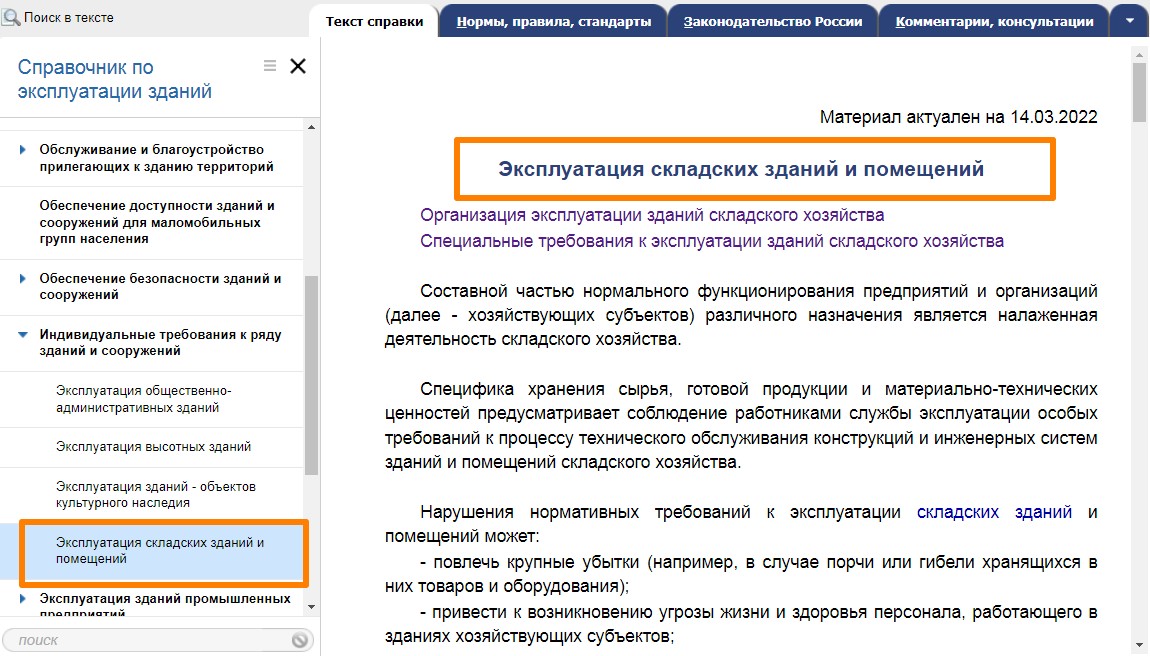The height and width of the screenshot is (656, 1150).
Task: Select Эксплуатация высотных зданий
Action: [x=152, y=447]
